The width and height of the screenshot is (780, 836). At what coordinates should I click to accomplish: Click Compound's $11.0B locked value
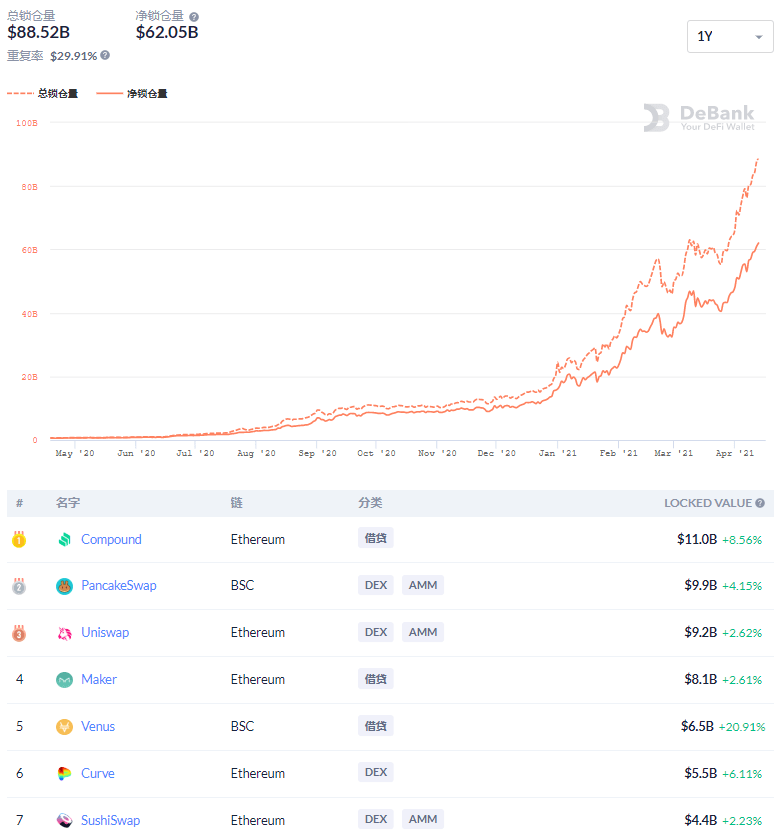pos(697,539)
